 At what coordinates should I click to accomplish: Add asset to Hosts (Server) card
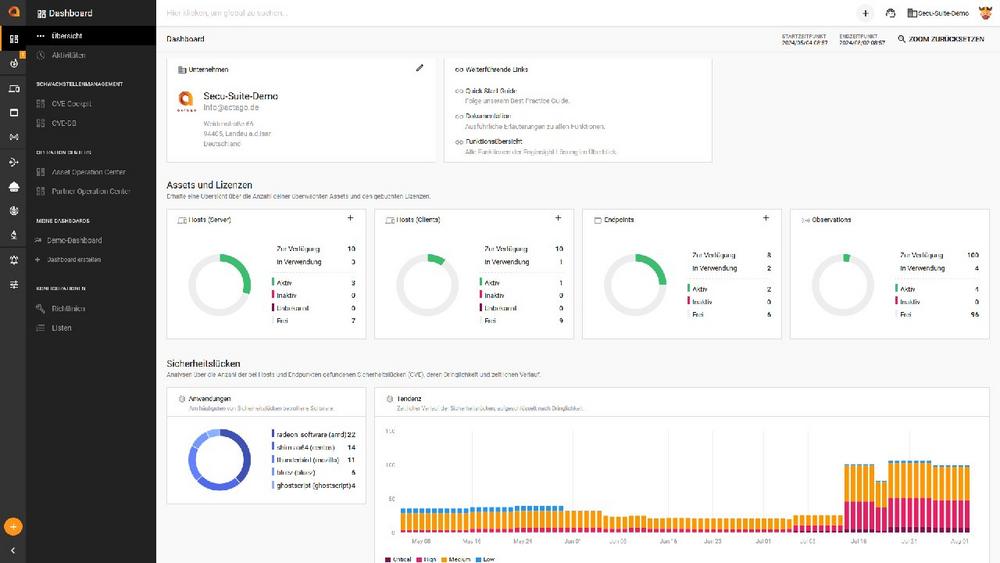(x=350, y=218)
